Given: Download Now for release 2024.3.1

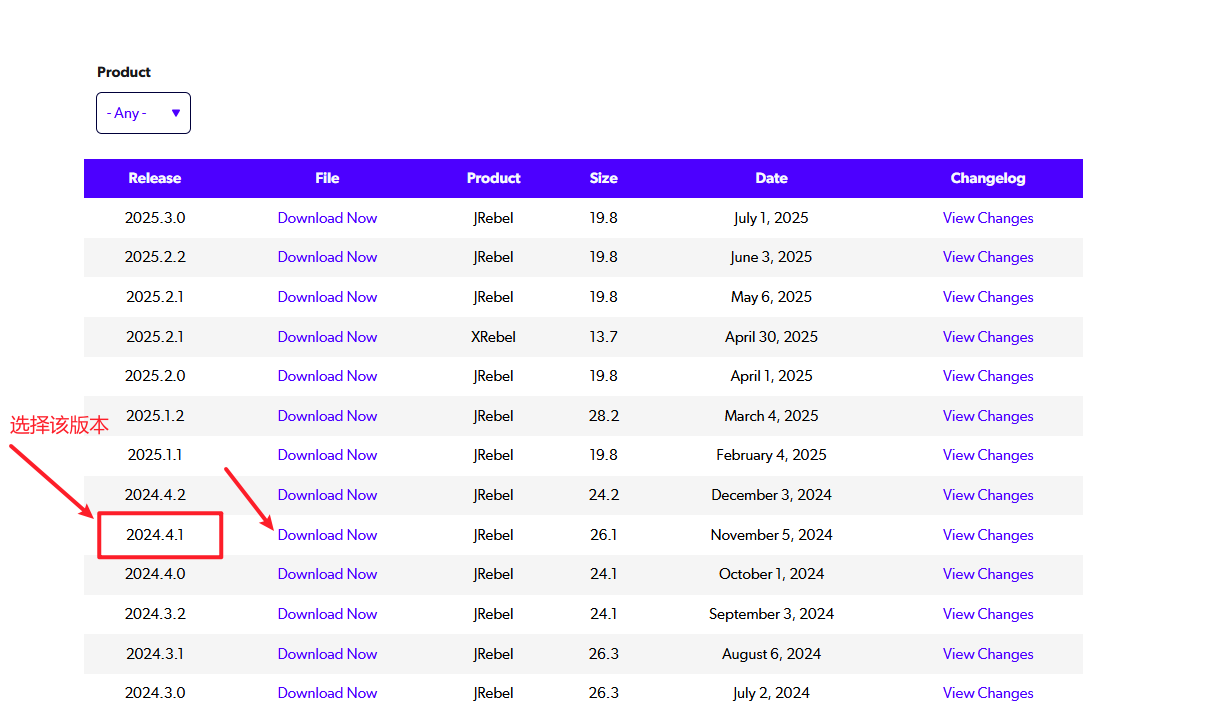Looking at the screenshot, I should (x=327, y=654).
